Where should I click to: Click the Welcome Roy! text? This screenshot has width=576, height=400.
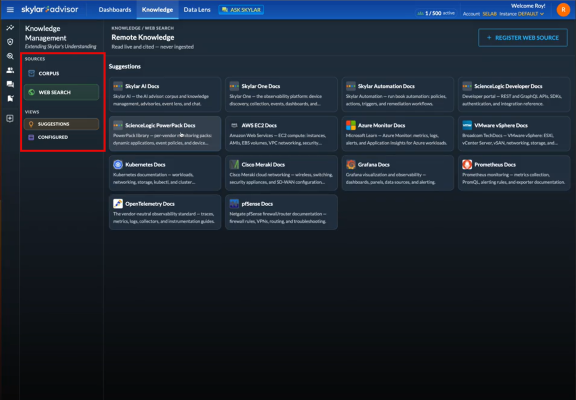528,6
